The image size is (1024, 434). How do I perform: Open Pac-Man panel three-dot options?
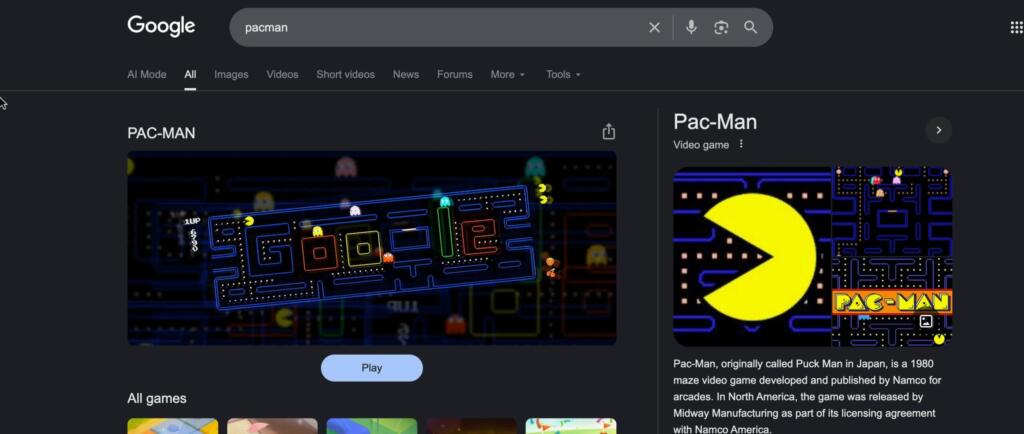tap(741, 144)
